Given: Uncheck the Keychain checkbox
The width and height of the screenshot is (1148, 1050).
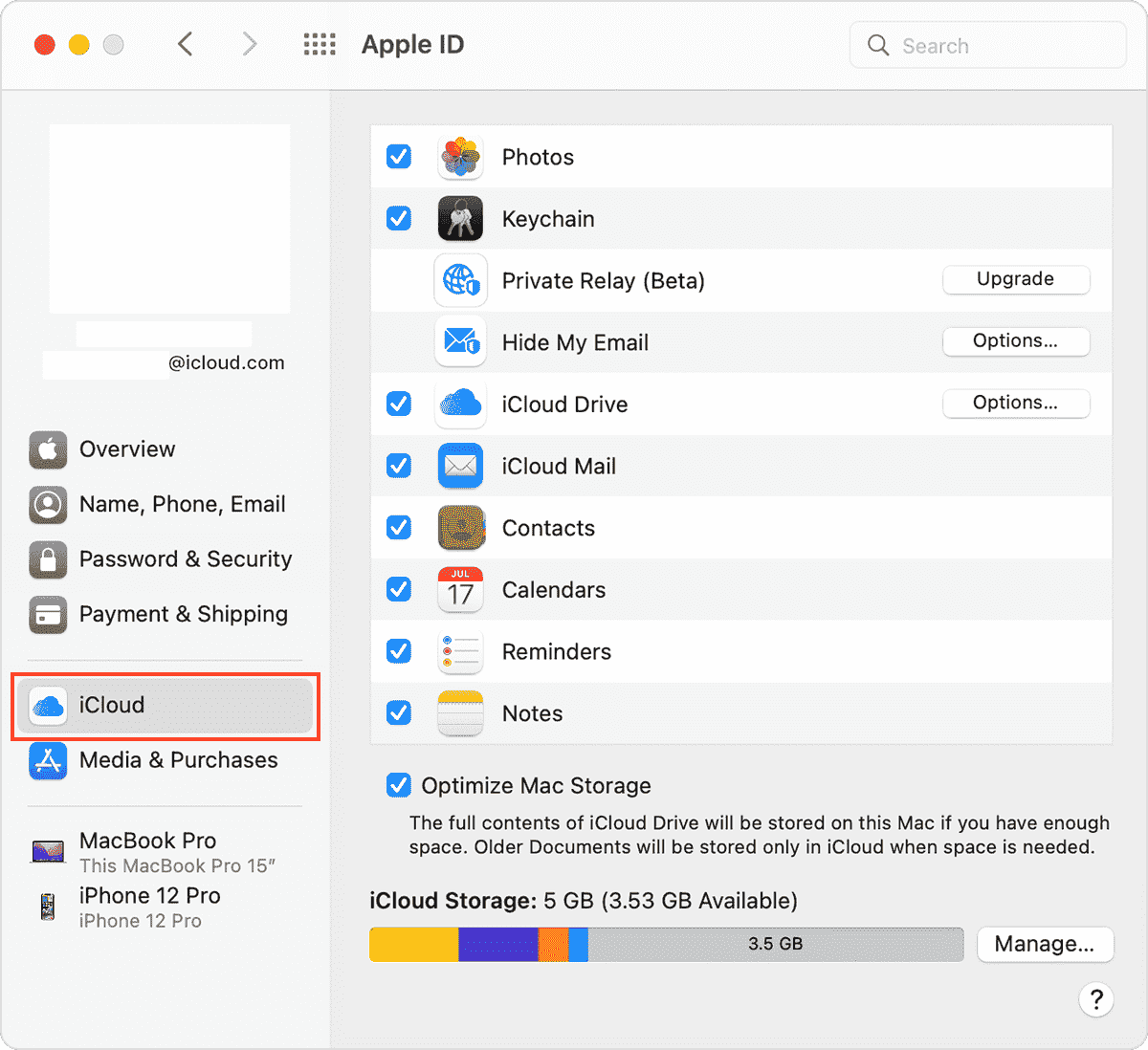Looking at the screenshot, I should [399, 218].
